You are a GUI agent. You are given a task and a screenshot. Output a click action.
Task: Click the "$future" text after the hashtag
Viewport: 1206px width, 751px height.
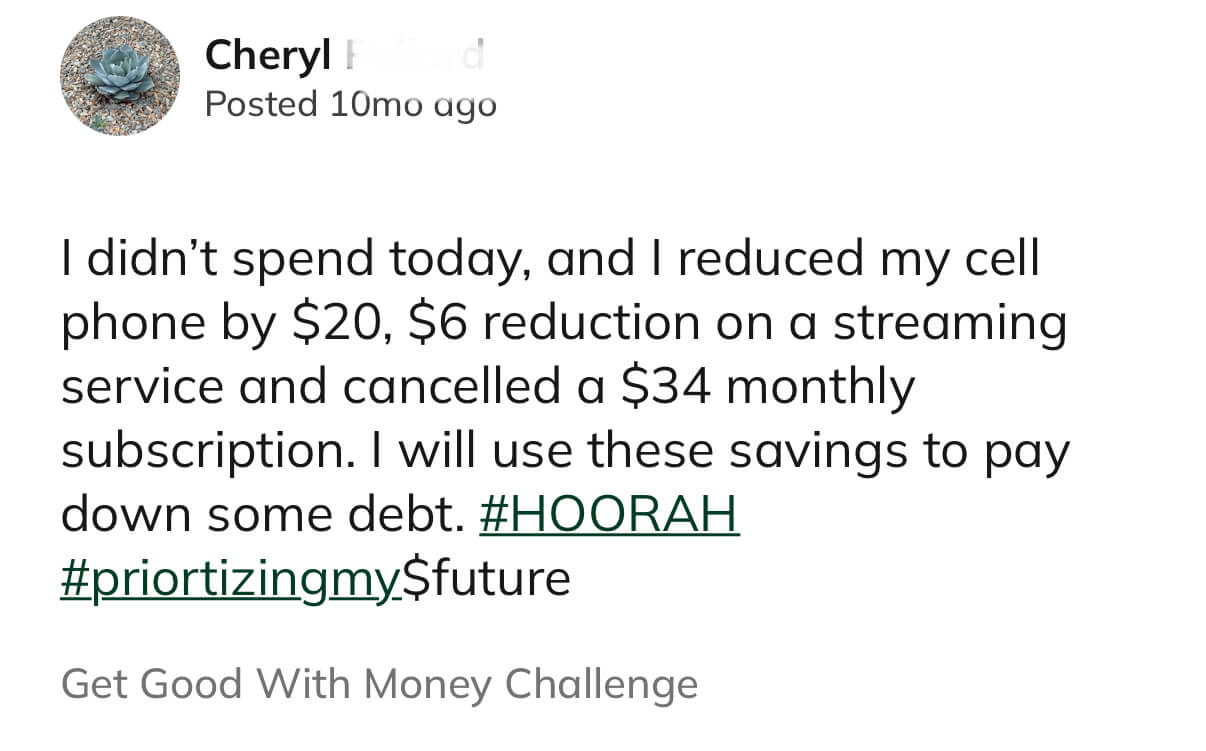pos(487,579)
